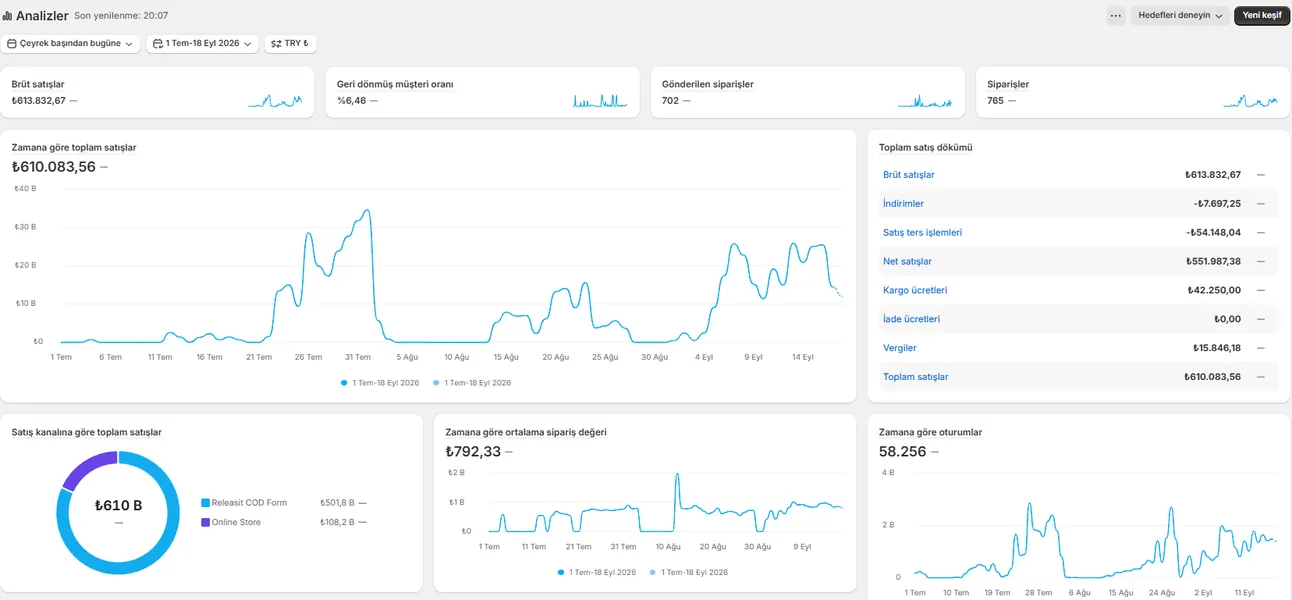Click the ₺613.832,67 value in Brüt satışlar card
This screenshot has width=1292, height=600.
pyautogui.click(x=39, y=100)
